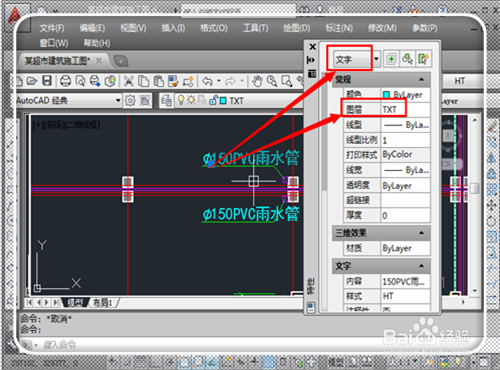Toggle TXT layer freeze sun icon
Image resolution: width=500 pixels, height=370 pixels.
tap(191, 100)
